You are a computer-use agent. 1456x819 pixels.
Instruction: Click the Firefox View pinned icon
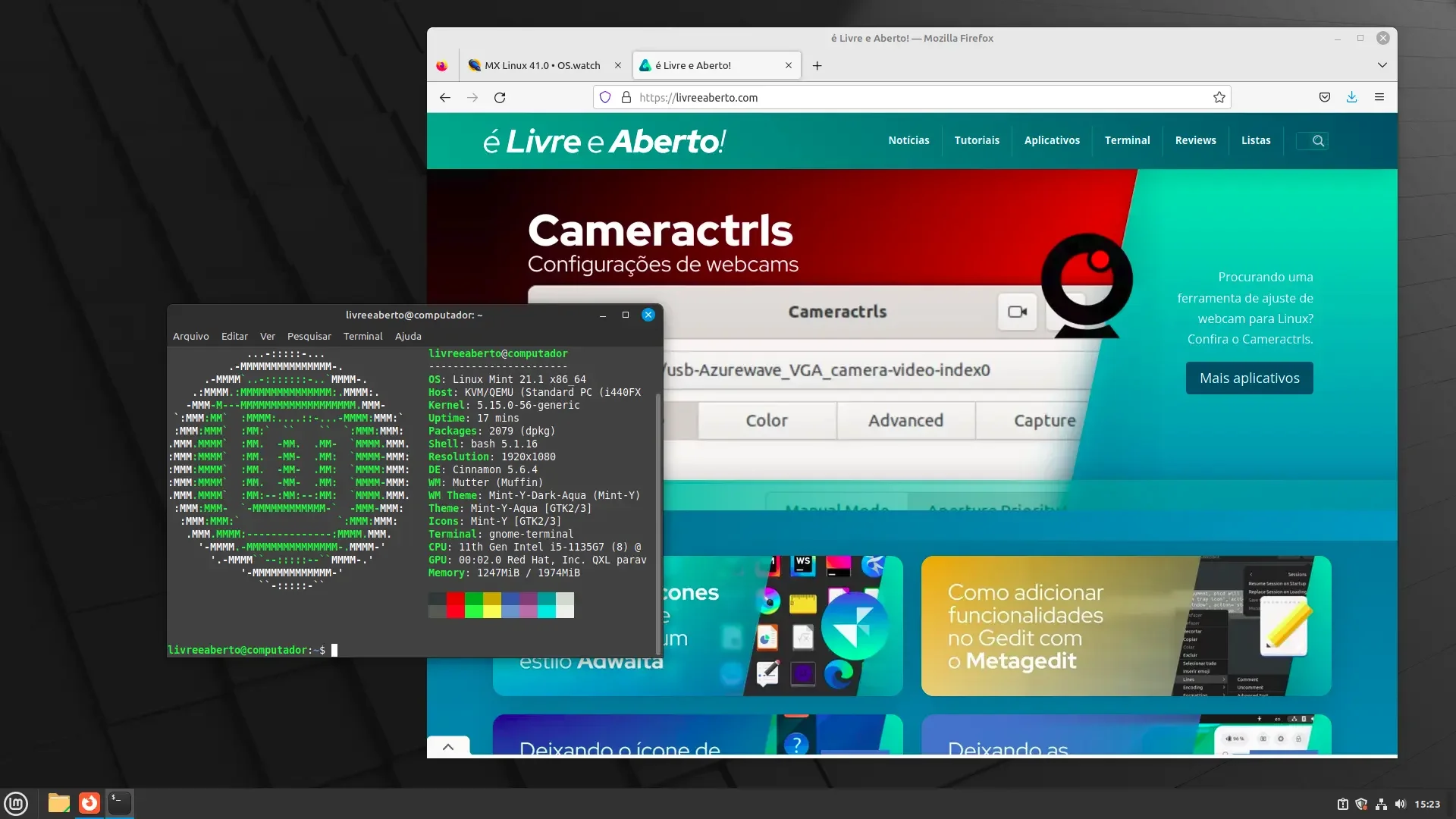441,65
